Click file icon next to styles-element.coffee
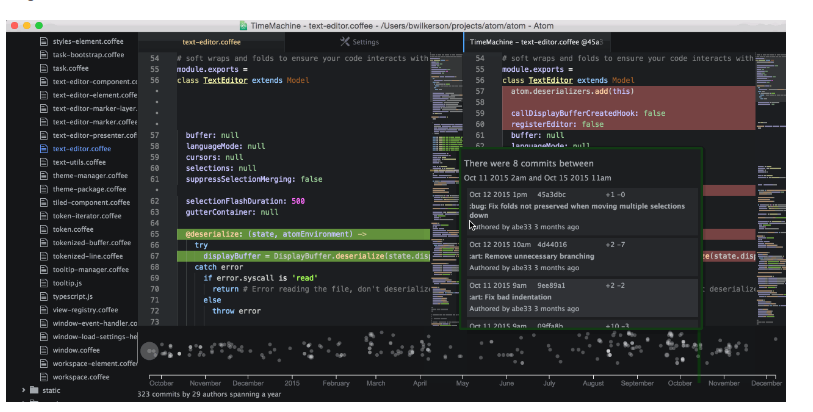 44,41
